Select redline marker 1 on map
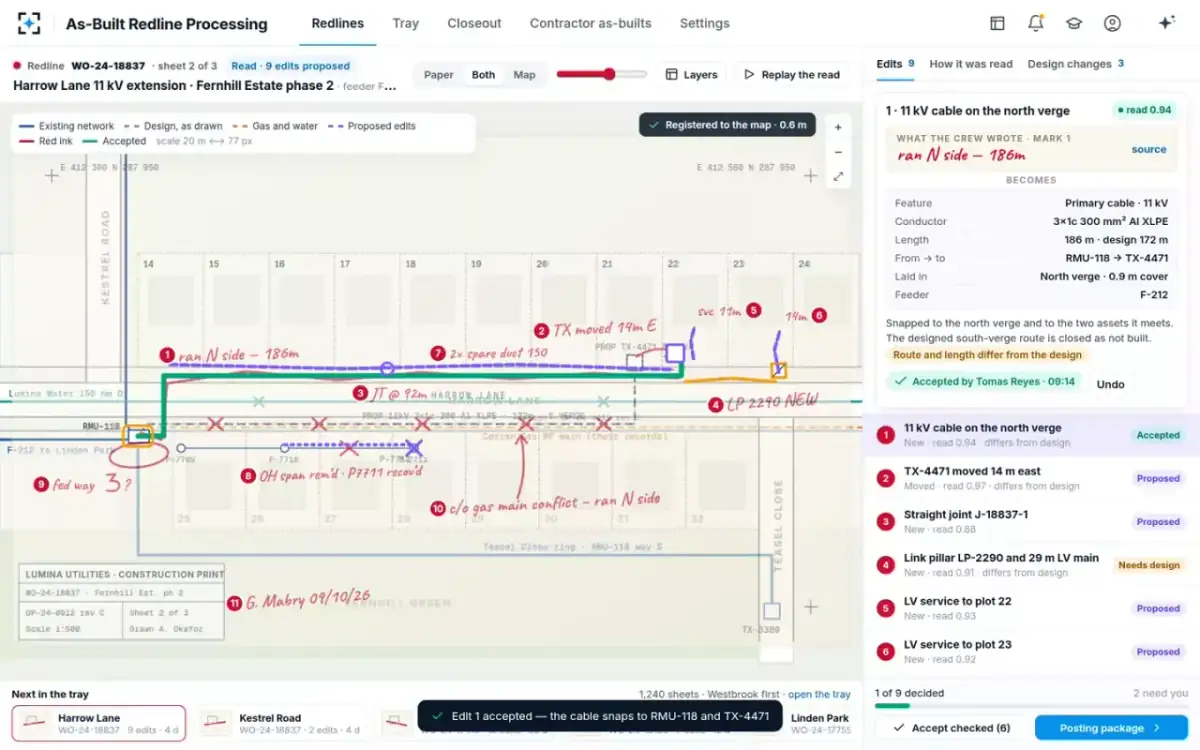Viewport: 1200px width, 750px height. click(167, 355)
